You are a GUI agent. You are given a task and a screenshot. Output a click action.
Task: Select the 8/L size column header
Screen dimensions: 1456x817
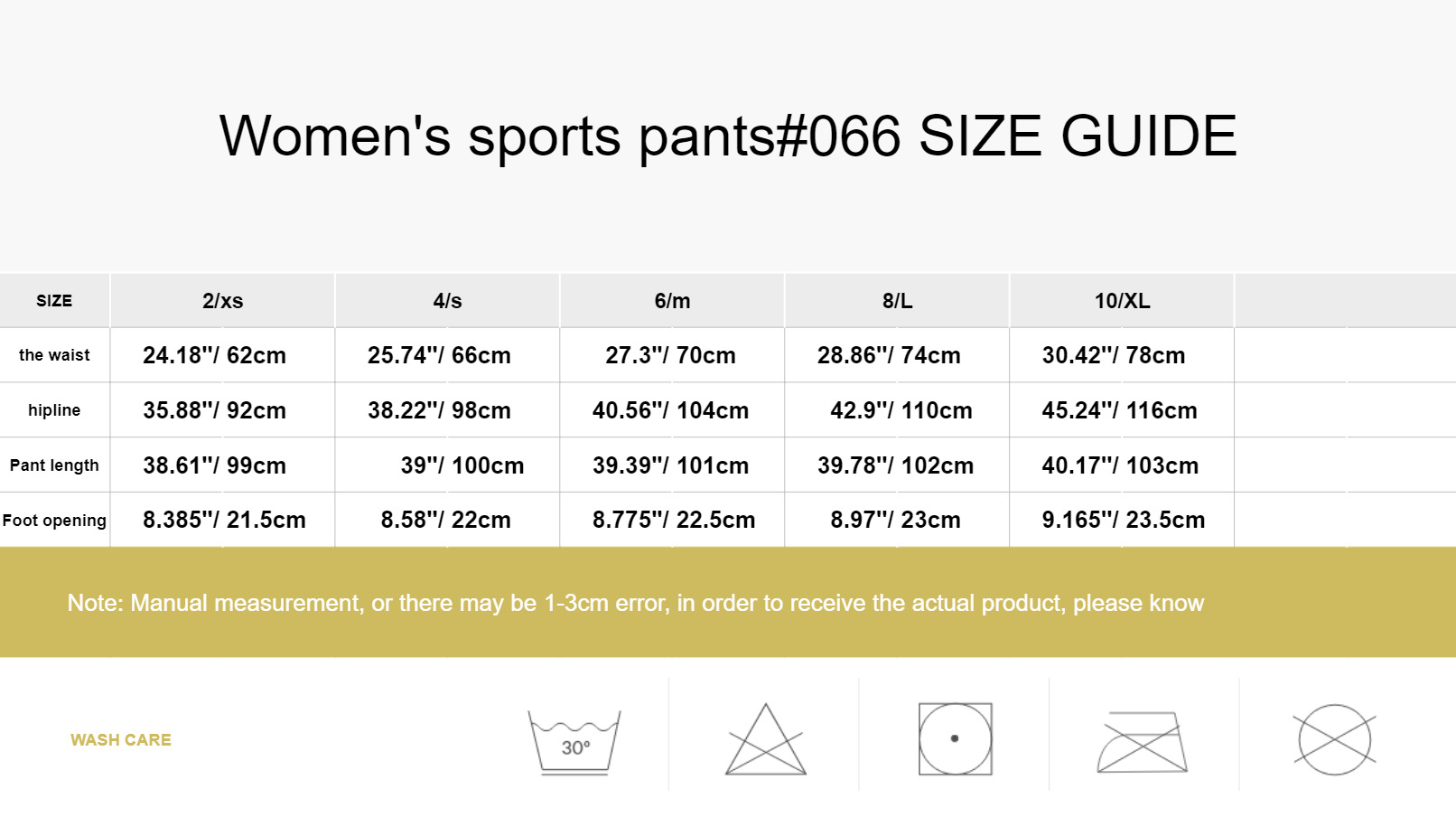pyautogui.click(x=897, y=301)
